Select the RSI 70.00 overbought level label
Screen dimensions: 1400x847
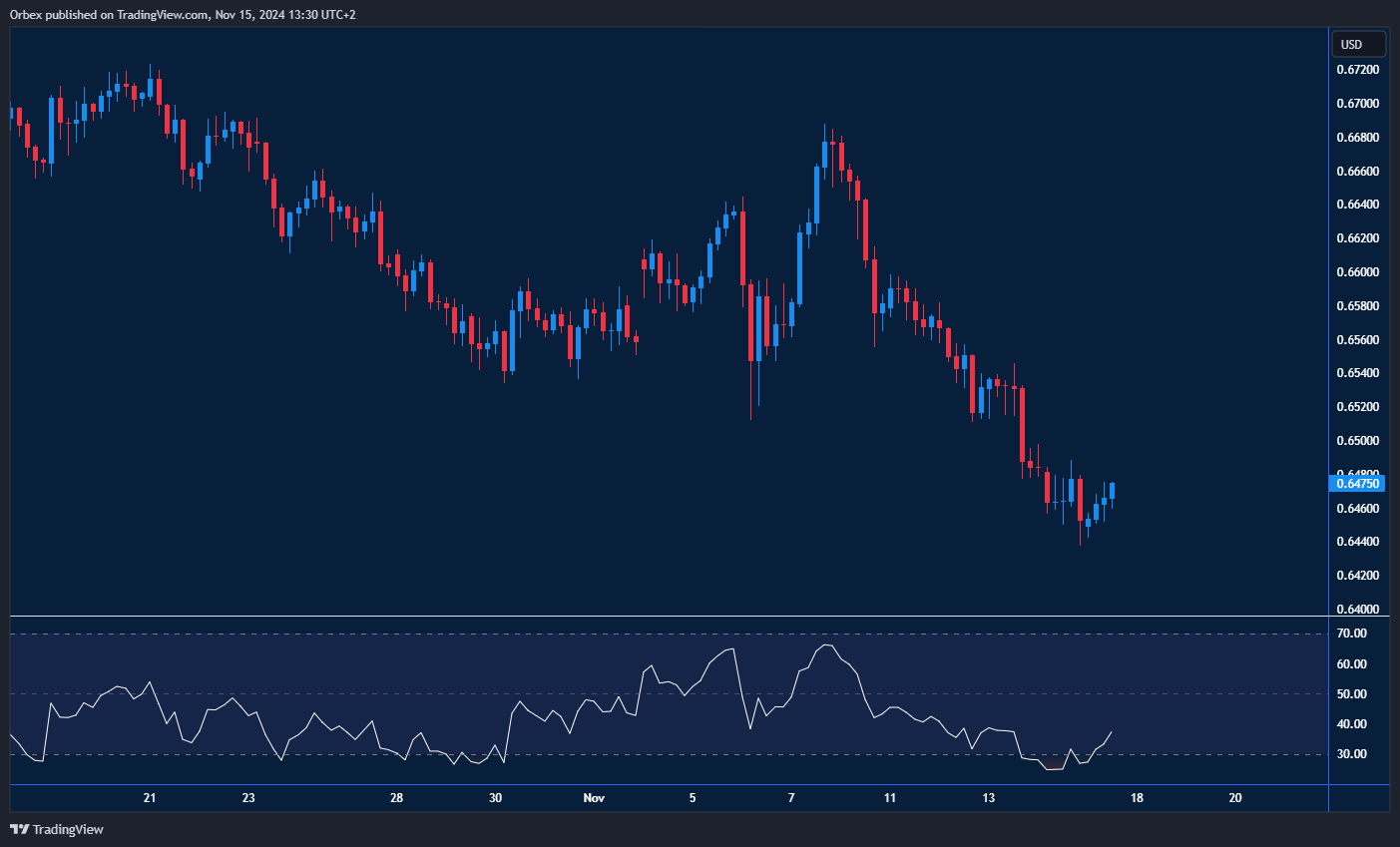pos(1351,634)
